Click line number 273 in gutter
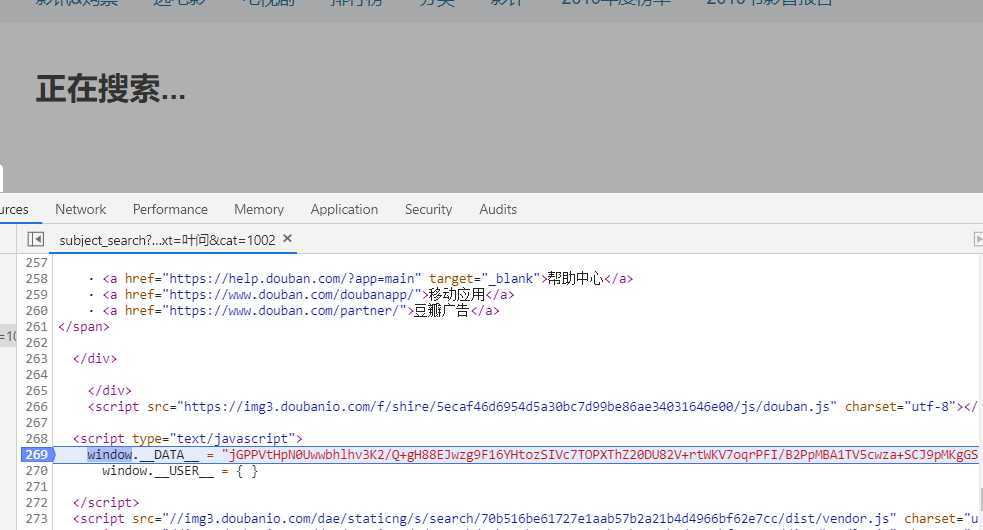This screenshot has width=983, height=530. coord(36,519)
